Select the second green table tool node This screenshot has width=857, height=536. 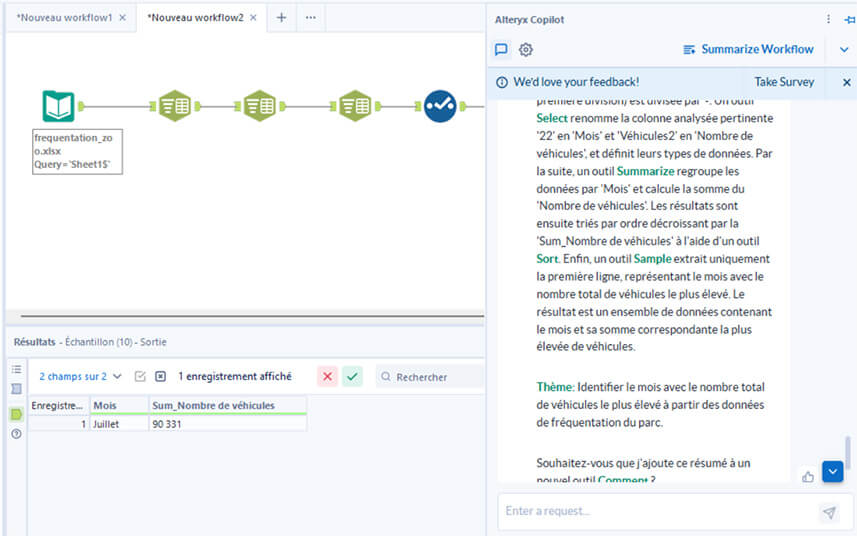(x=260, y=106)
